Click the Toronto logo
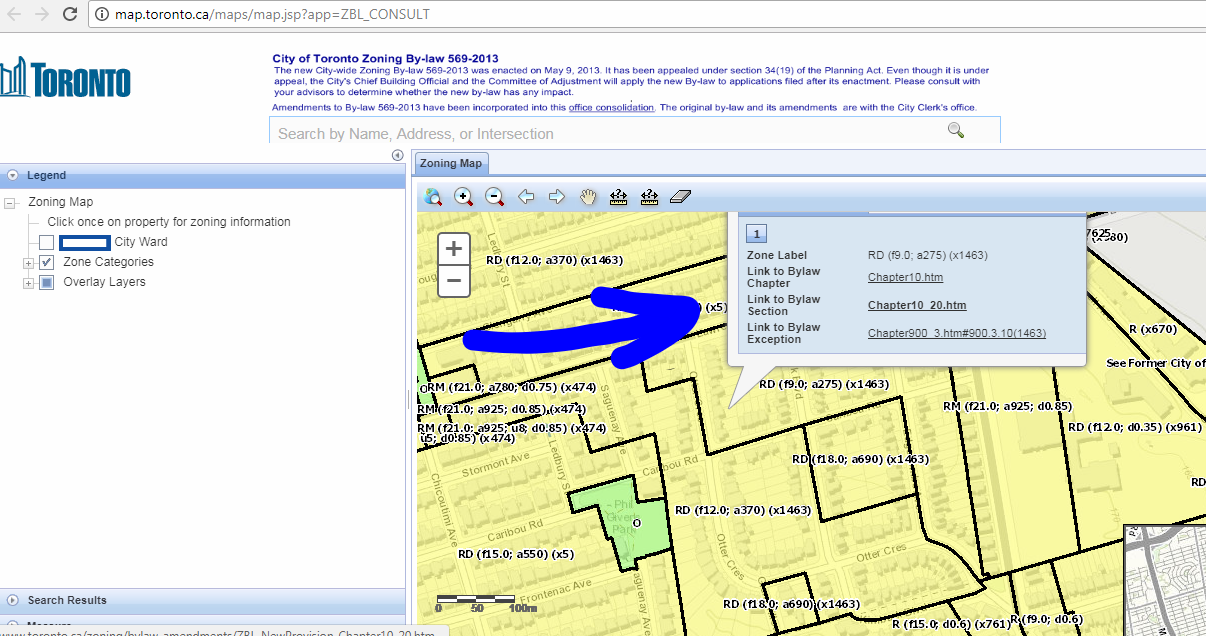 pyautogui.click(x=66, y=77)
